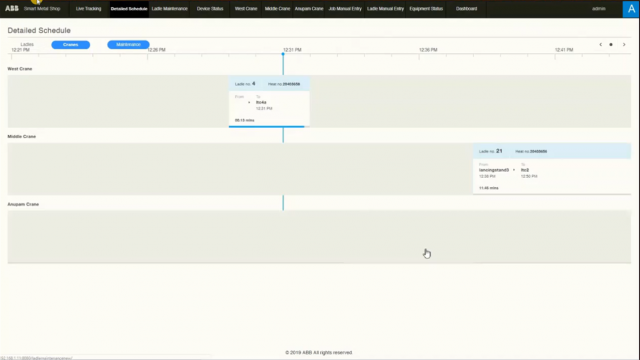Viewport: 640px width, 360px height.
Task: Open the Equipment Status page
Action: click(426, 9)
